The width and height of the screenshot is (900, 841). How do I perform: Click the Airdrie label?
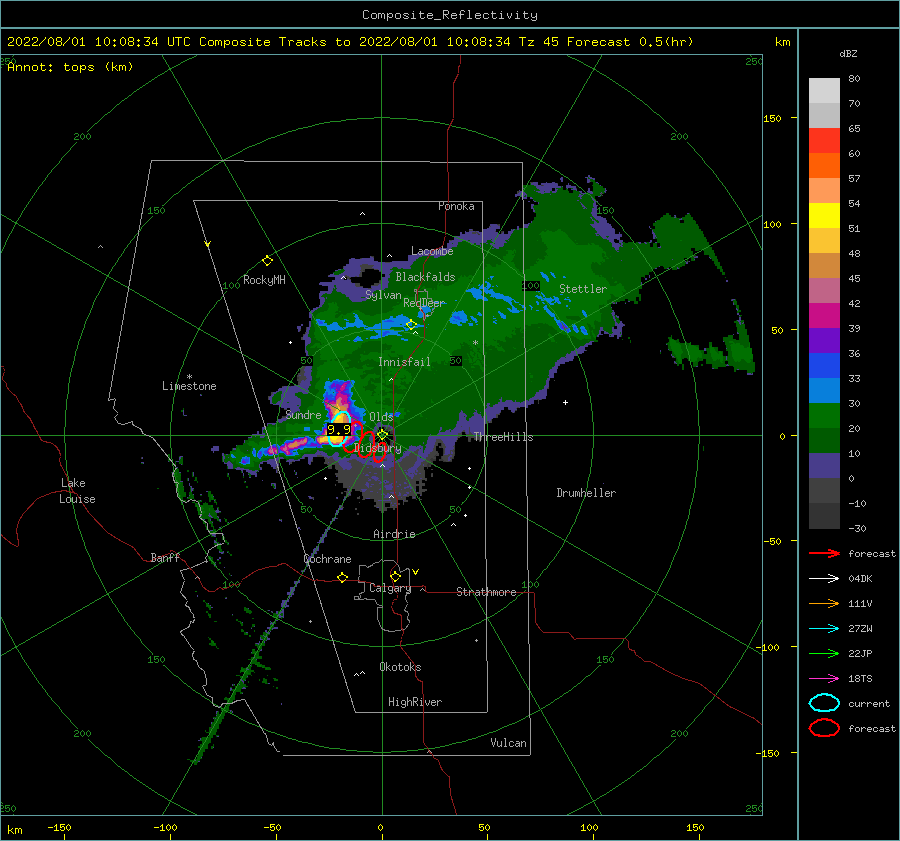394,534
